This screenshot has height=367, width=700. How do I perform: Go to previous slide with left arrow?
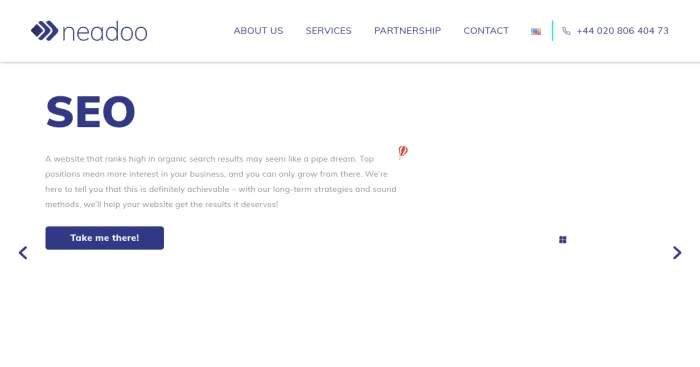coord(23,253)
